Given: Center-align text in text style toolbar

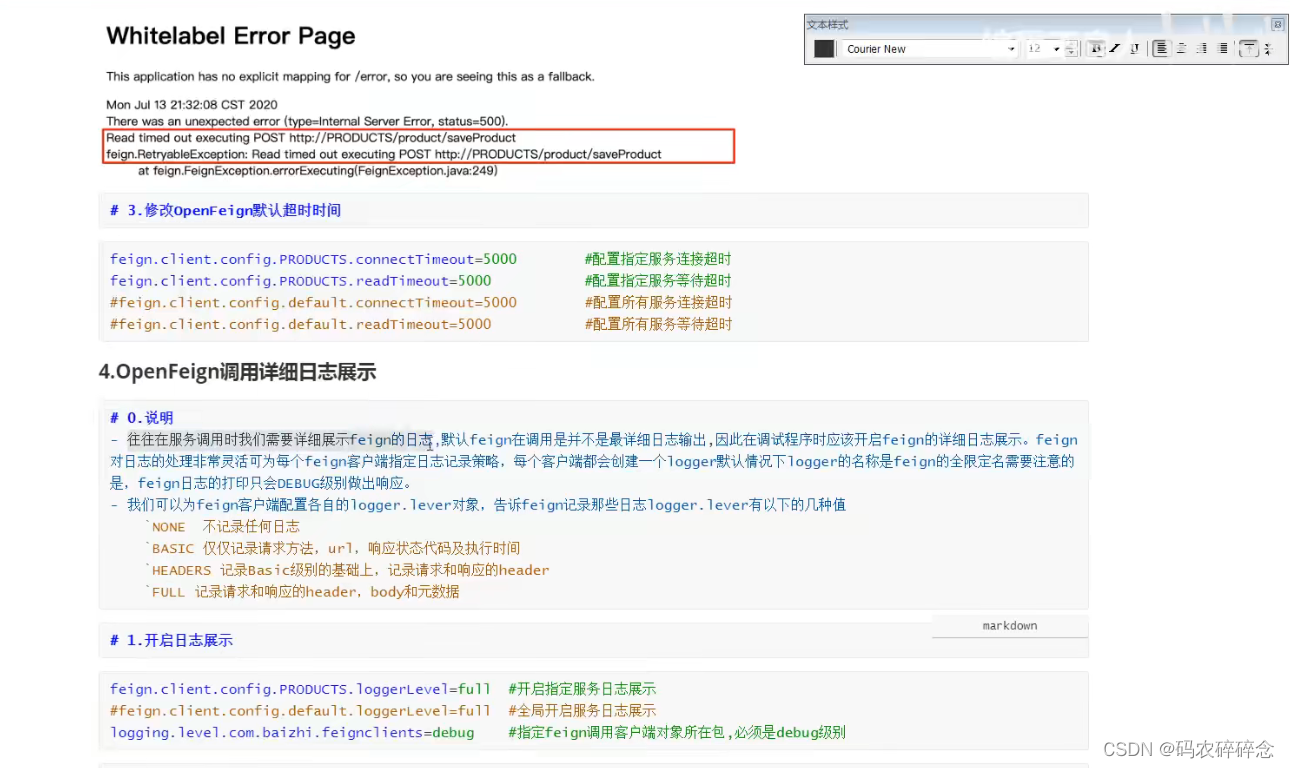Looking at the screenshot, I should coord(1181,48).
